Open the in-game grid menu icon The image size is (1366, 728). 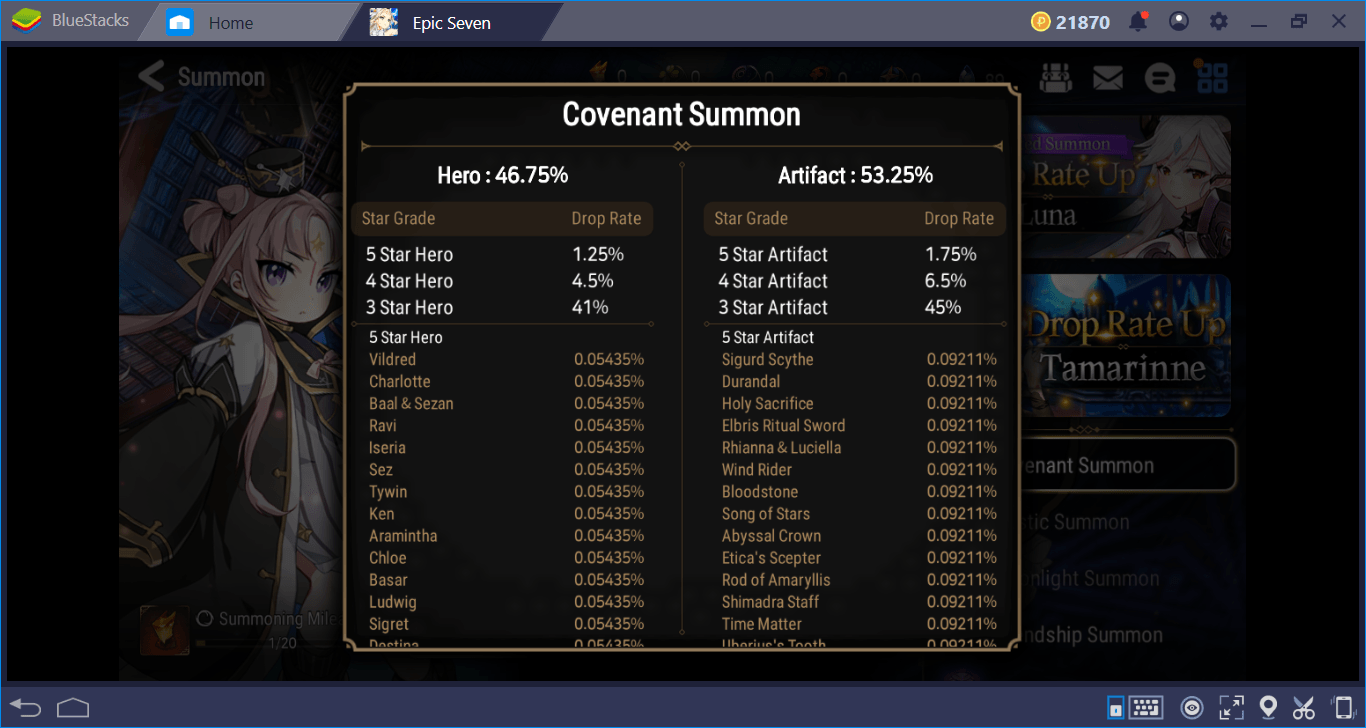coord(1212,77)
